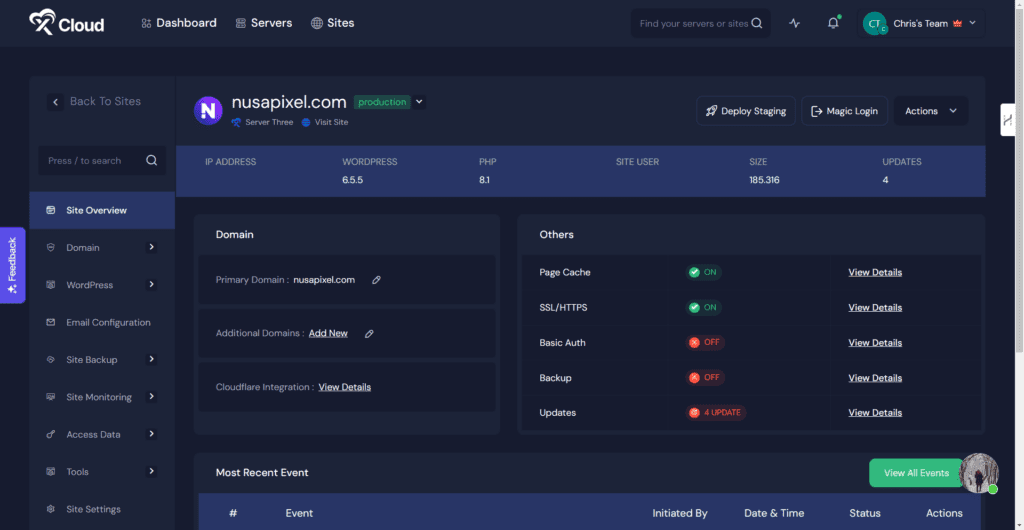
Task: Toggle the Page Cache ON status
Action: pos(703,272)
